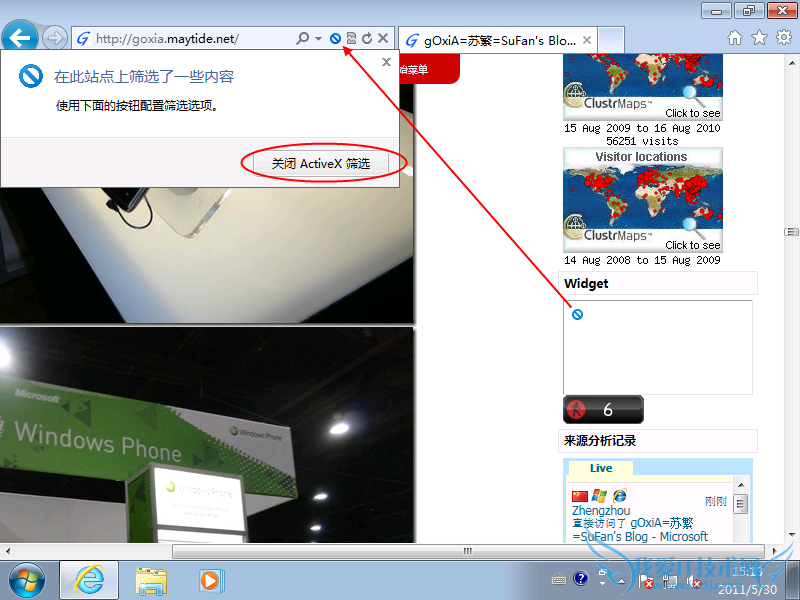Click the page vertical scrollbar down arrow
The height and width of the screenshot is (600, 800).
click(x=792, y=535)
